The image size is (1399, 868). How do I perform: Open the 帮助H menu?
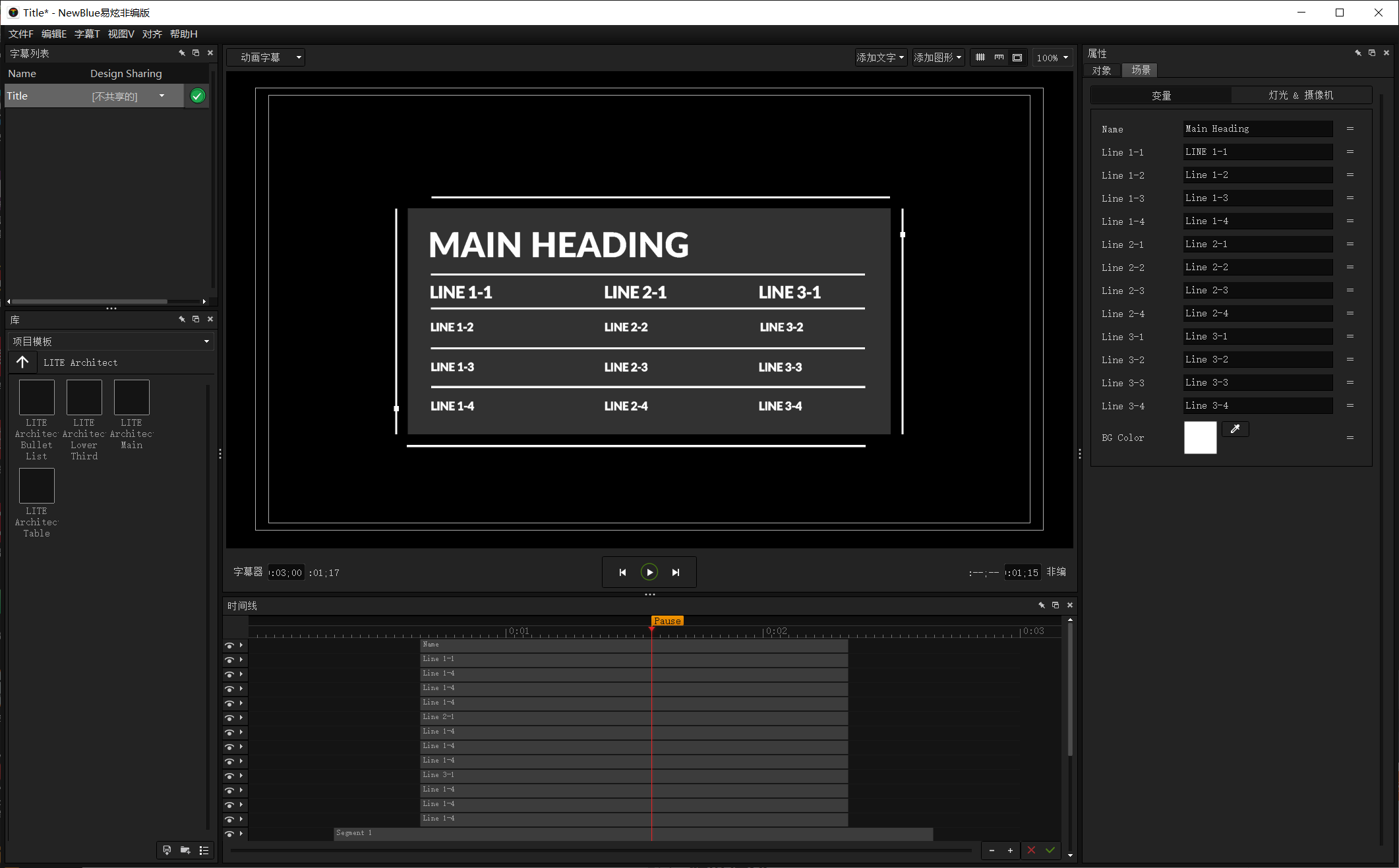tap(184, 34)
